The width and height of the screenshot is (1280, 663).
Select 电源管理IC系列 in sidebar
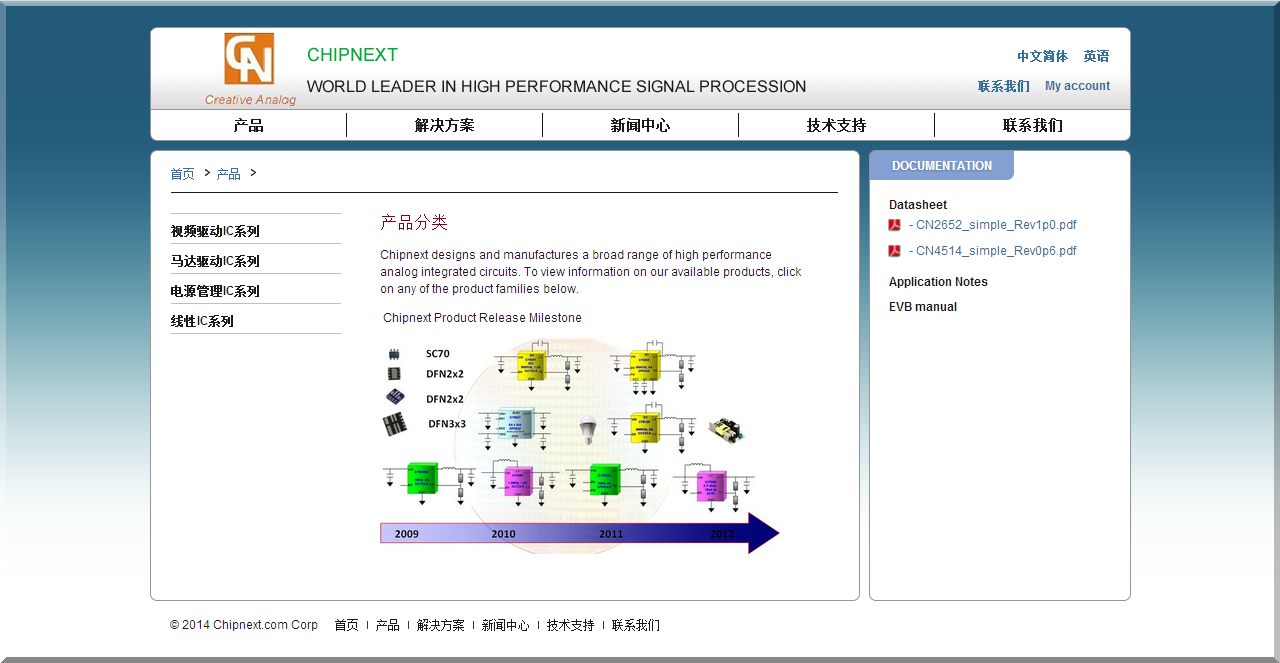[215, 291]
